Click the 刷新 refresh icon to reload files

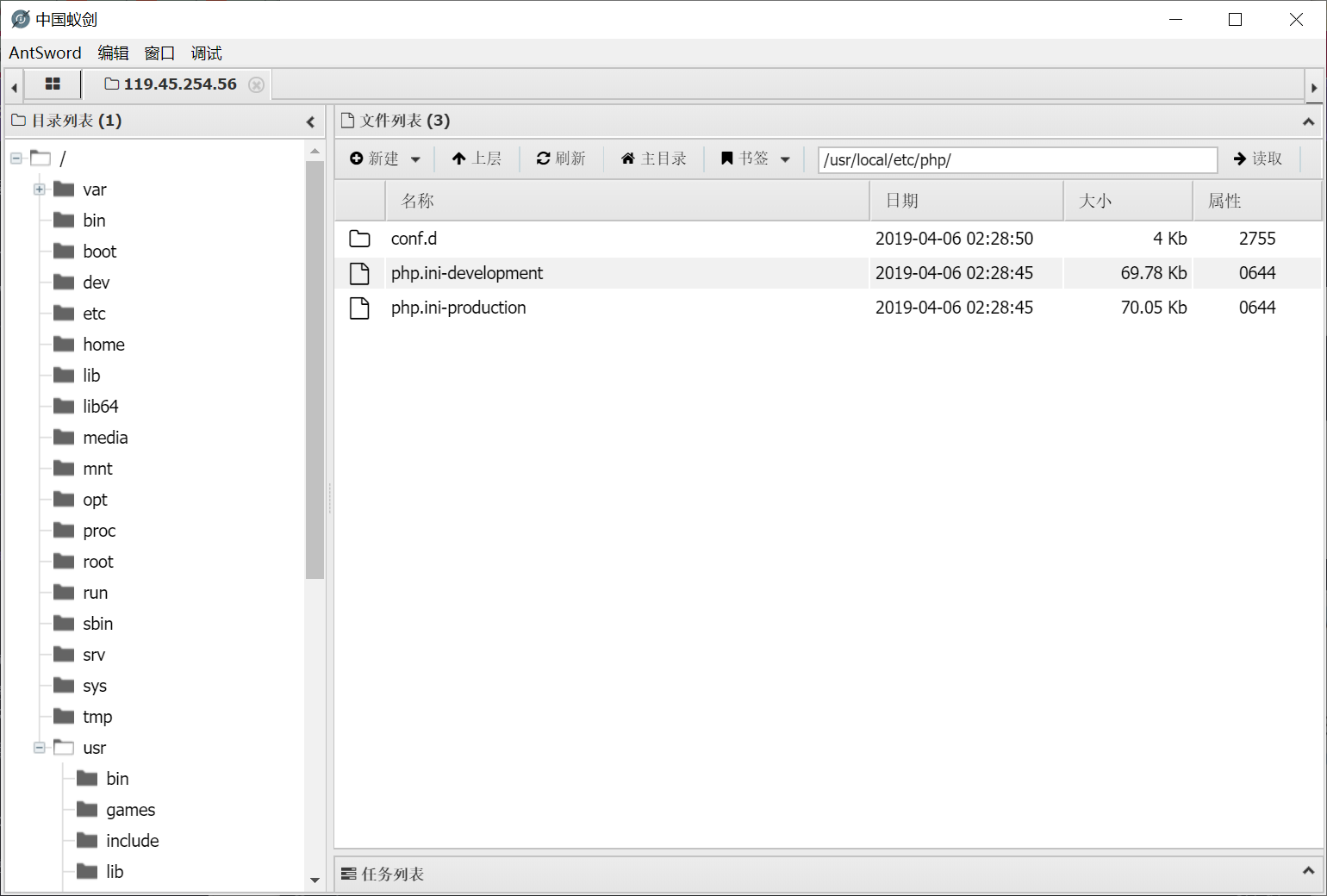[542, 158]
